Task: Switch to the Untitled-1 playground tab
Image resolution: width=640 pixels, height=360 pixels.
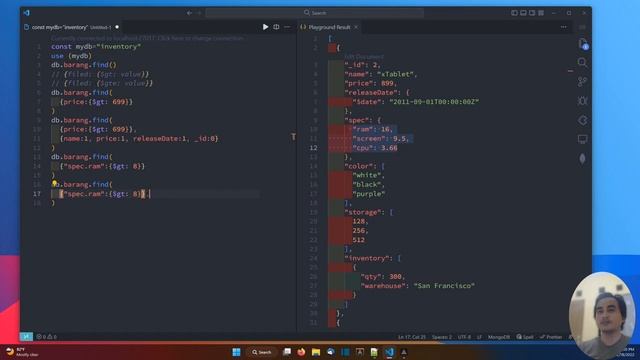Action: pos(71,27)
